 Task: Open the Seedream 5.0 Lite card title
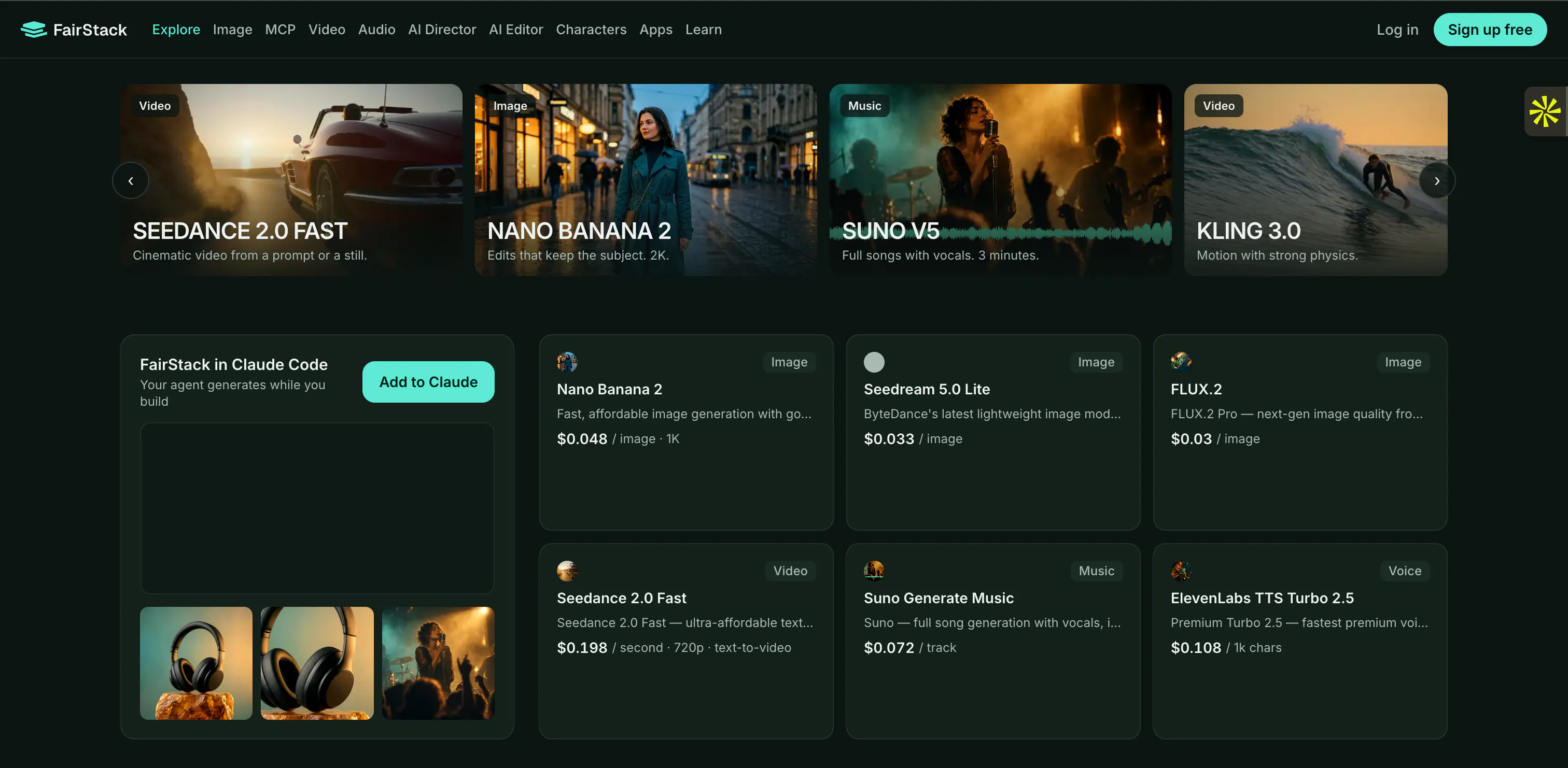[927, 389]
